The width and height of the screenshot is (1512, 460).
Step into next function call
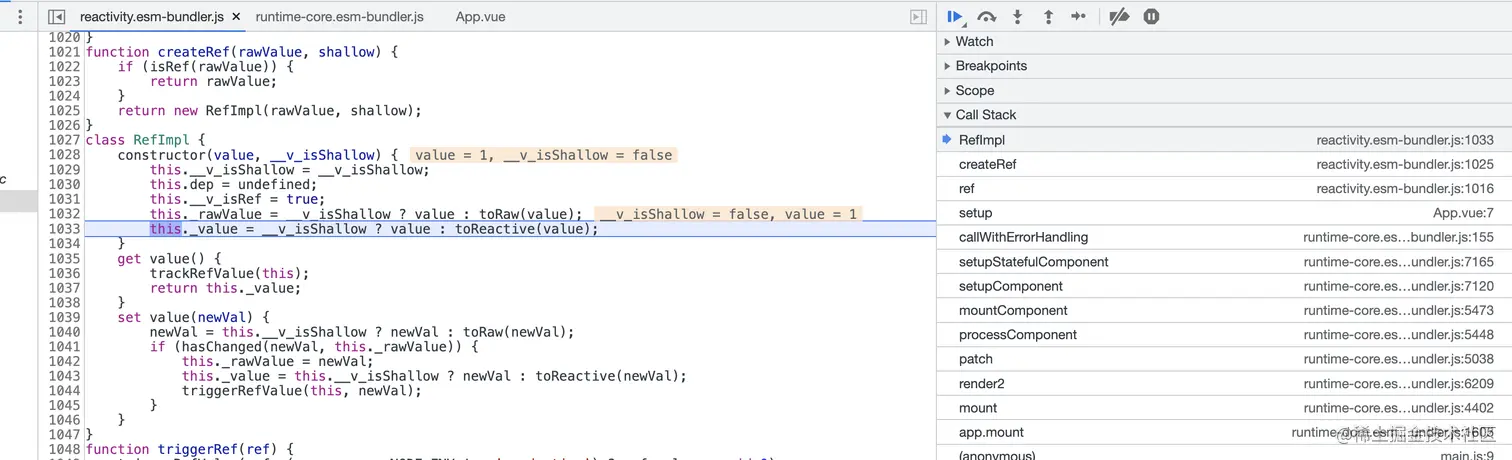(1018, 17)
